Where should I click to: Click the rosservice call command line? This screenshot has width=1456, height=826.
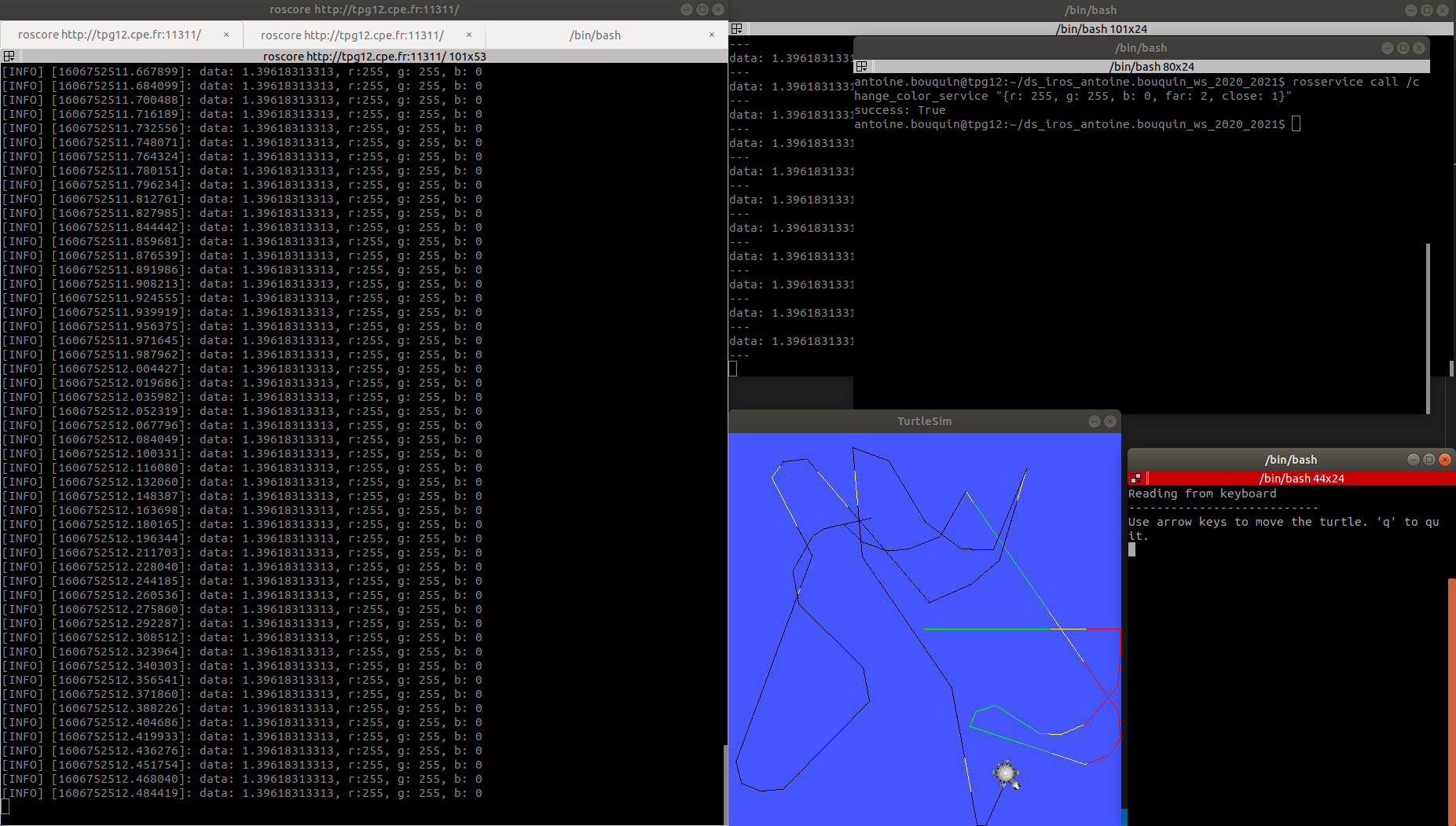click(x=1137, y=89)
